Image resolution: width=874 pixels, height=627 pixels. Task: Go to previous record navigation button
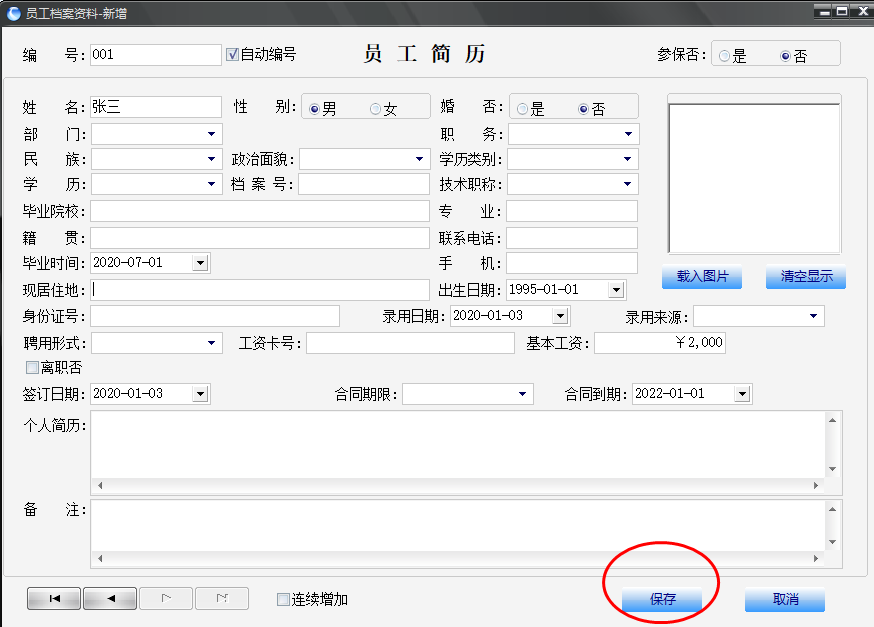110,598
